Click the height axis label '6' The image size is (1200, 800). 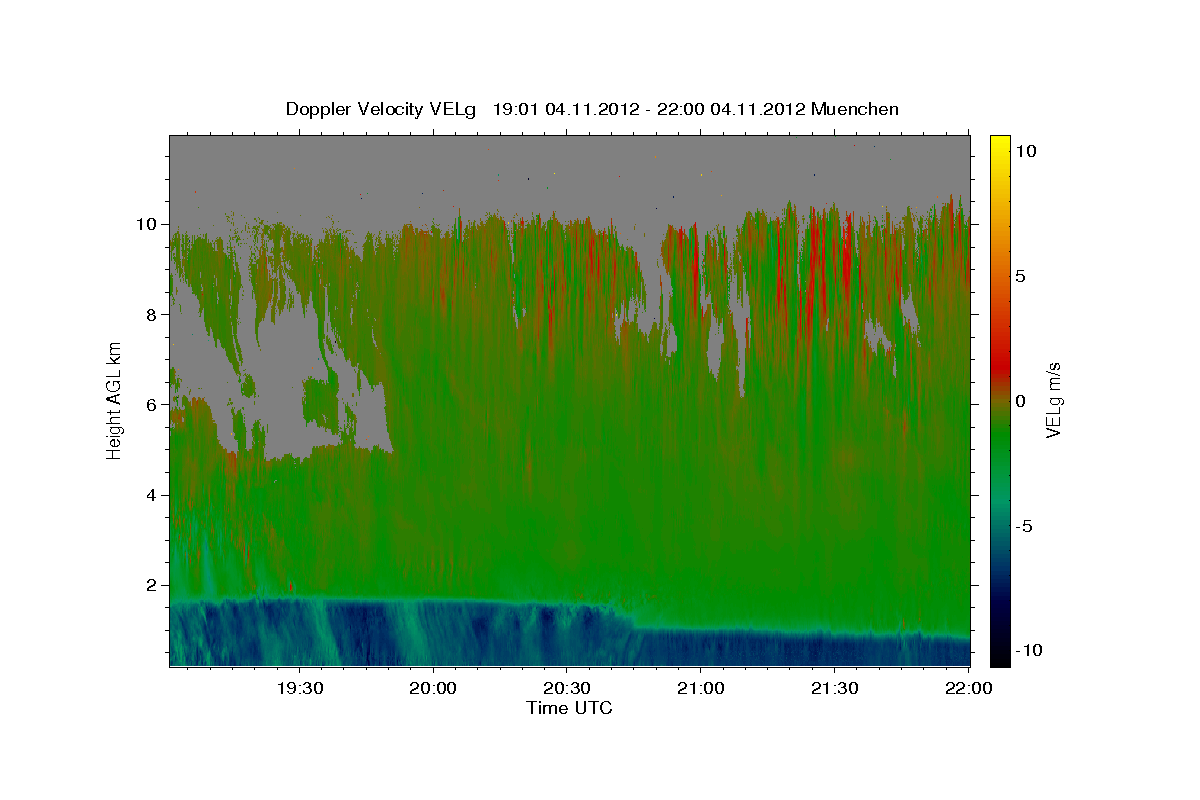pyautogui.click(x=153, y=405)
